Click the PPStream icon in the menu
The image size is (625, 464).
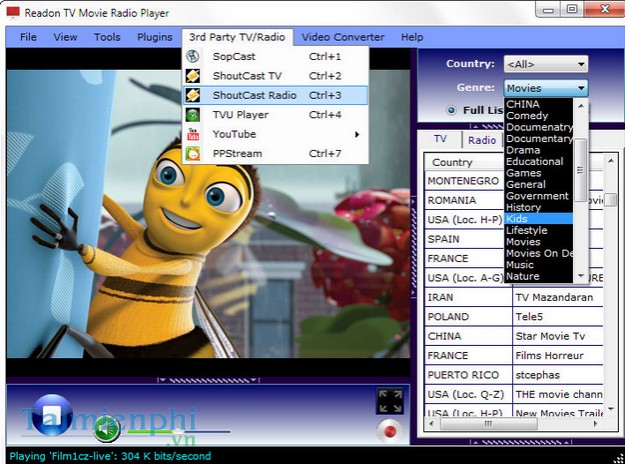[193, 153]
